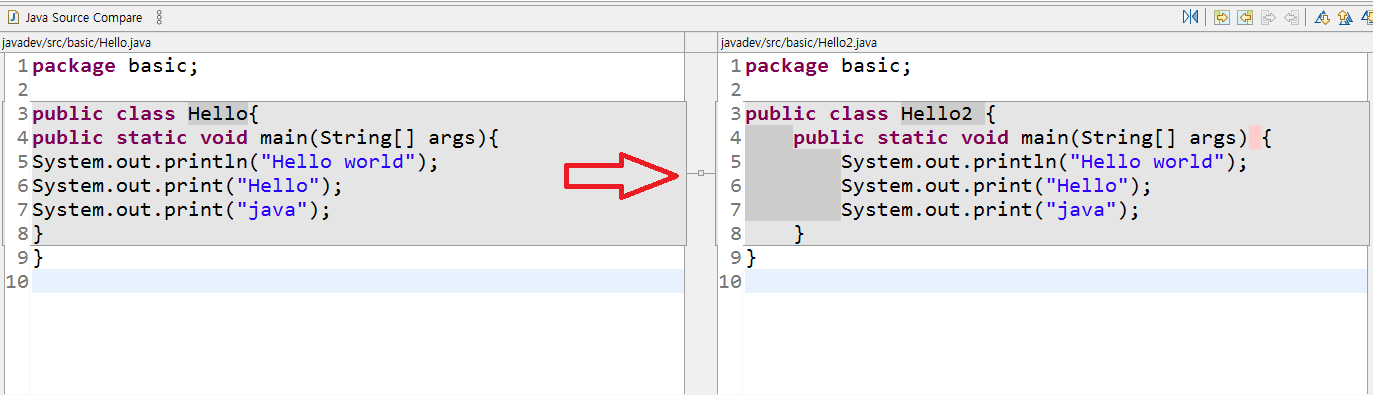The height and width of the screenshot is (395, 1373).
Task: Click the 'public class Hello{' line
Action: pos(146,114)
